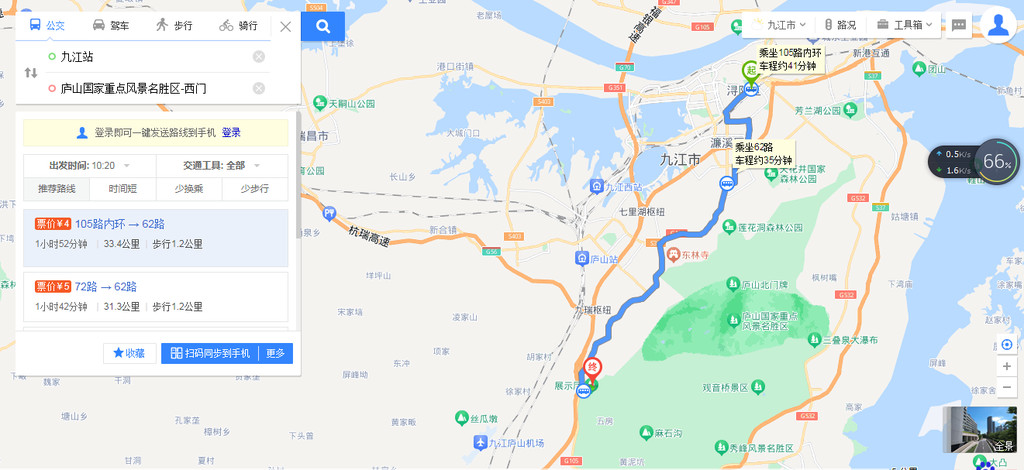
Task: Click the locate-me target icon
Action: [x=1007, y=345]
